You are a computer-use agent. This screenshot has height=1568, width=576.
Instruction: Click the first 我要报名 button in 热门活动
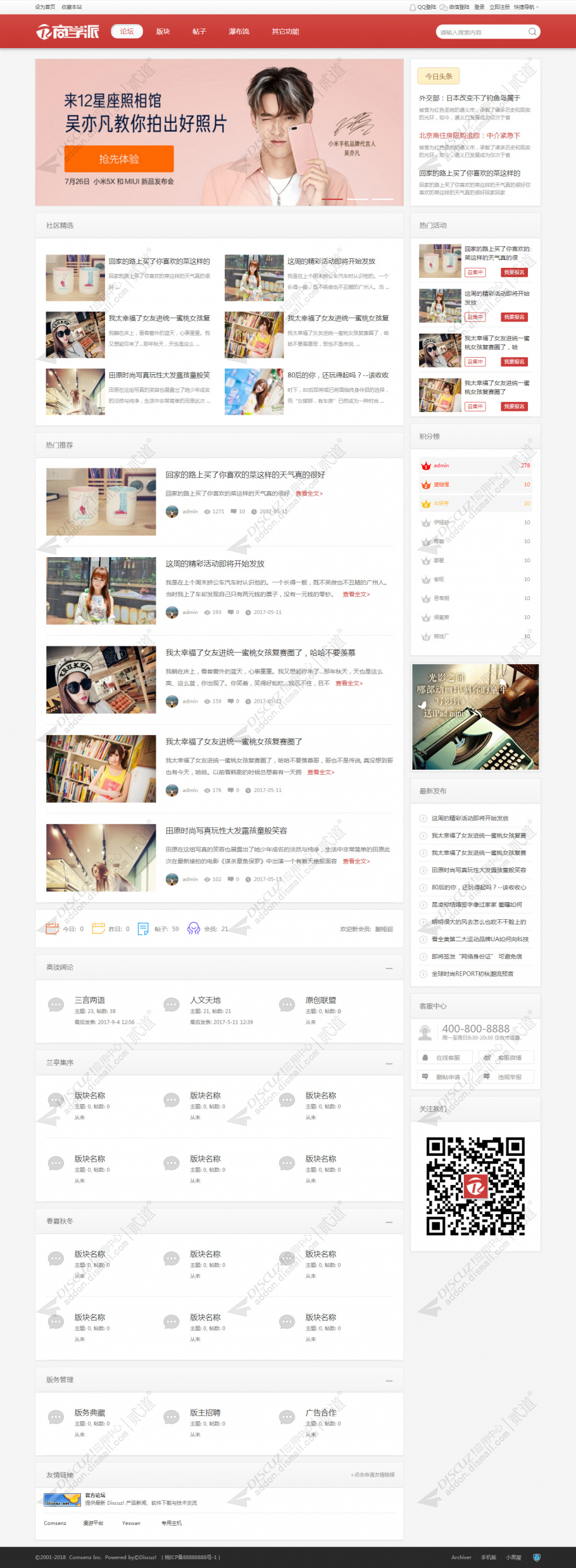click(x=515, y=272)
